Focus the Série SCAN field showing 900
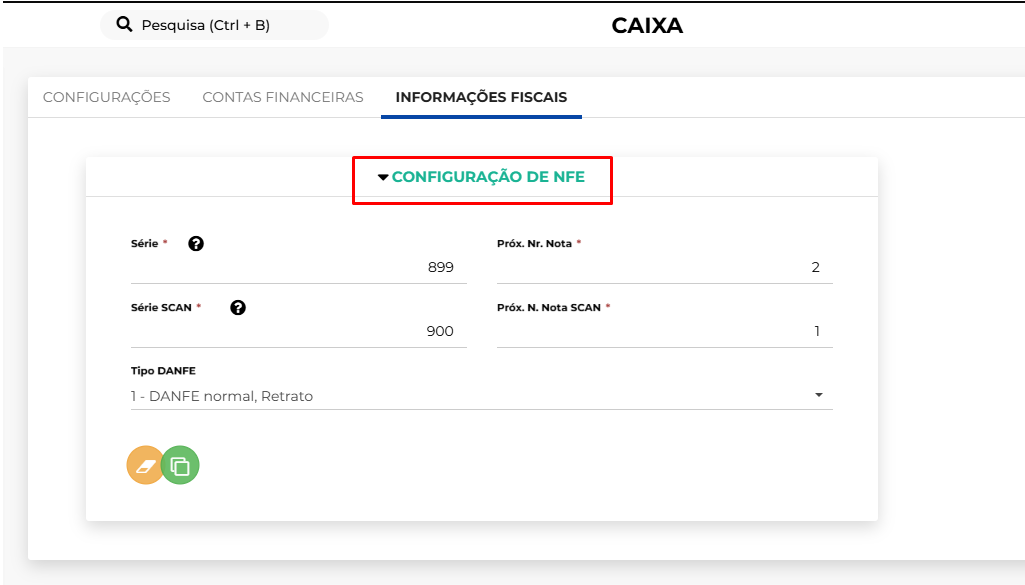Image resolution: width=1025 pixels, height=585 pixels. 298,331
